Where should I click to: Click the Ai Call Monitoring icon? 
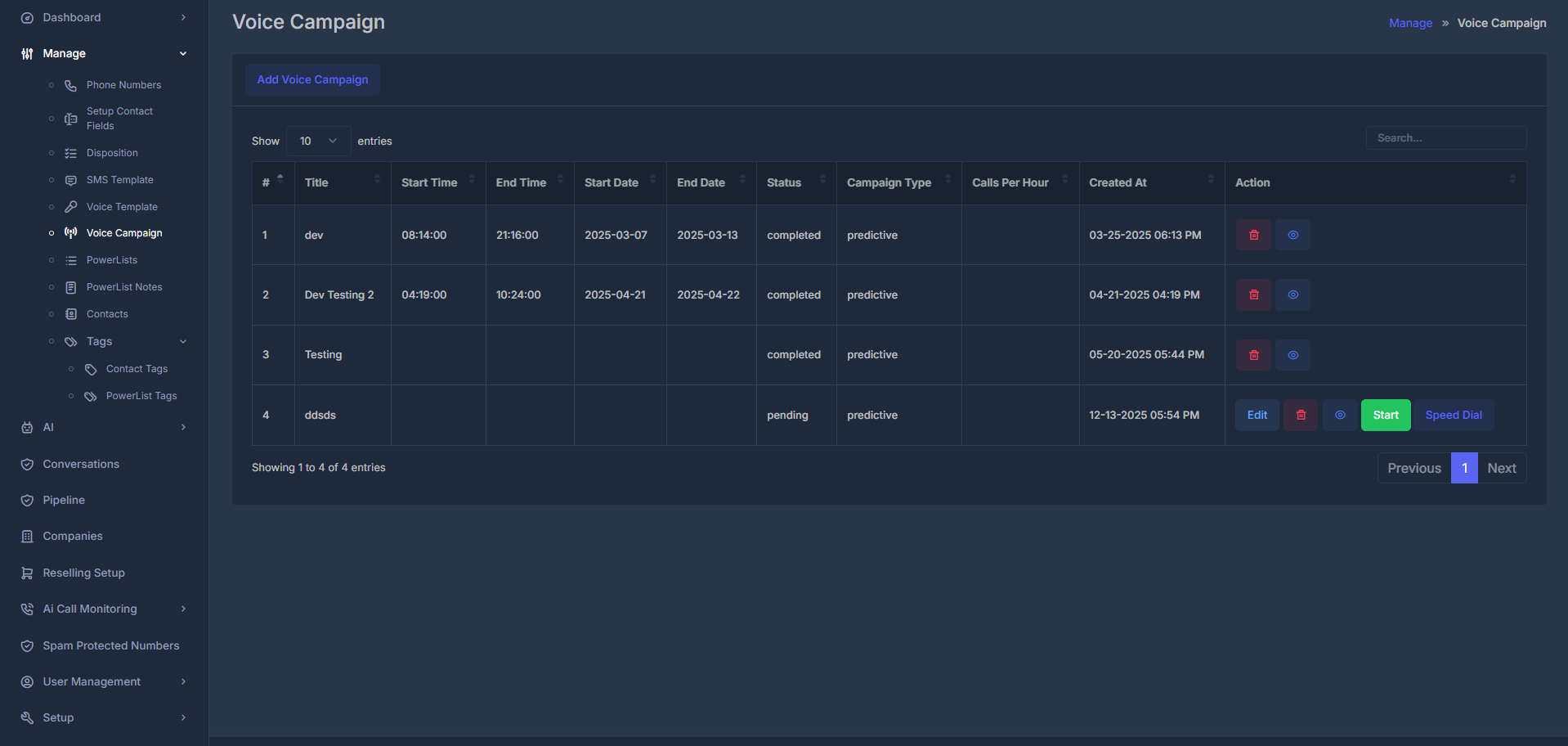point(27,609)
